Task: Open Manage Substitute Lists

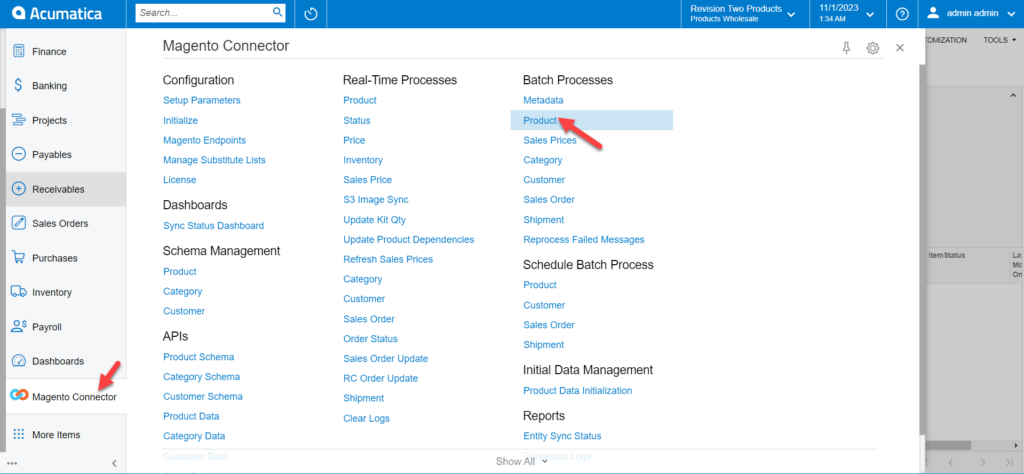Action: pyautogui.click(x=214, y=160)
